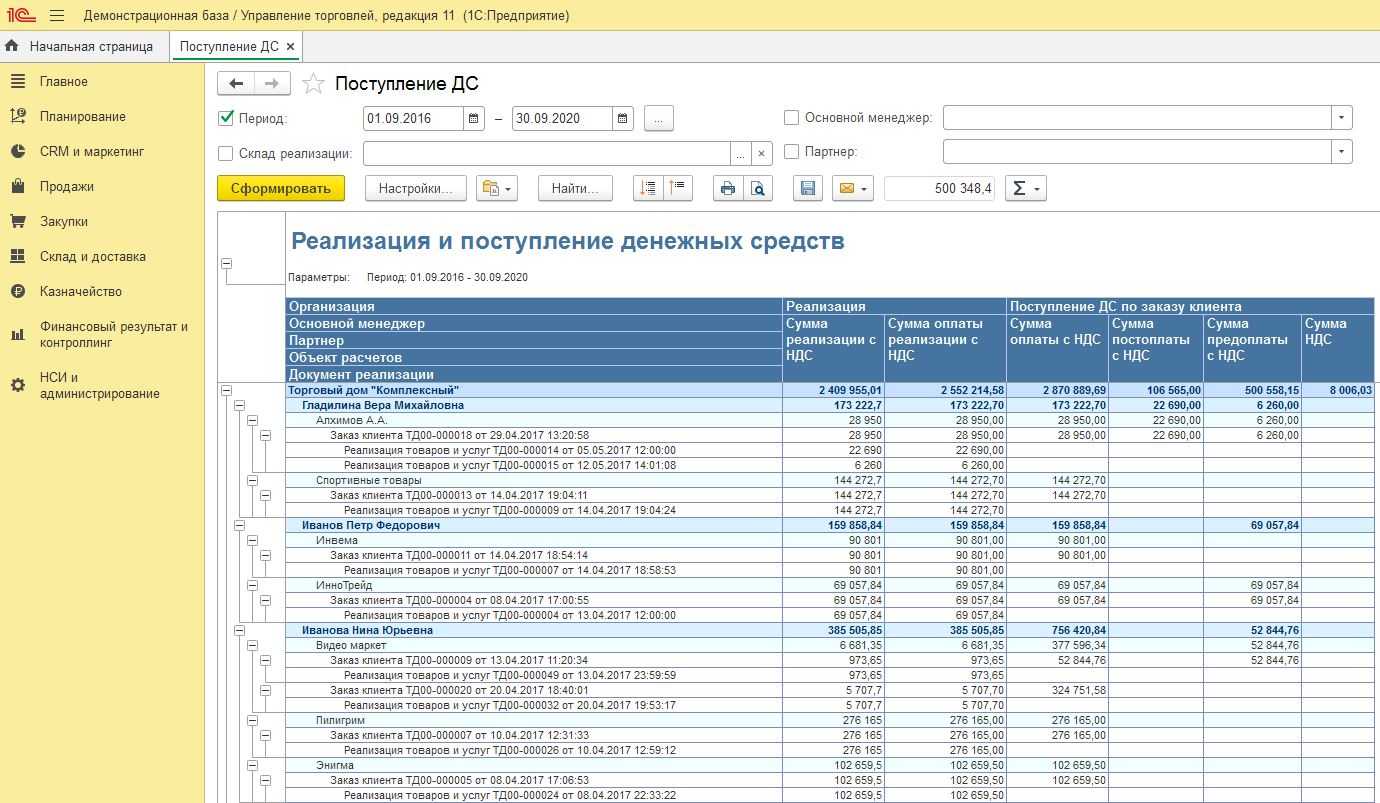Click Поступление ДС по заказу клиента header

click(x=1190, y=306)
